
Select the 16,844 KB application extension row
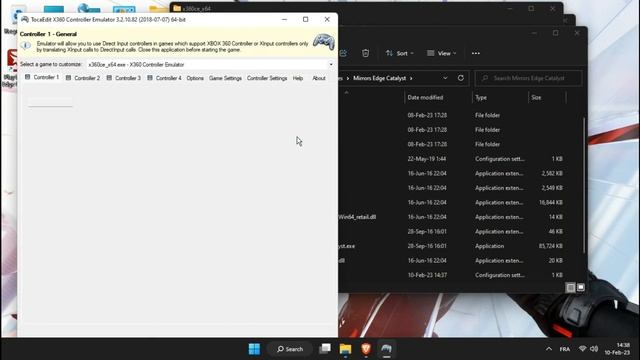click(452, 202)
